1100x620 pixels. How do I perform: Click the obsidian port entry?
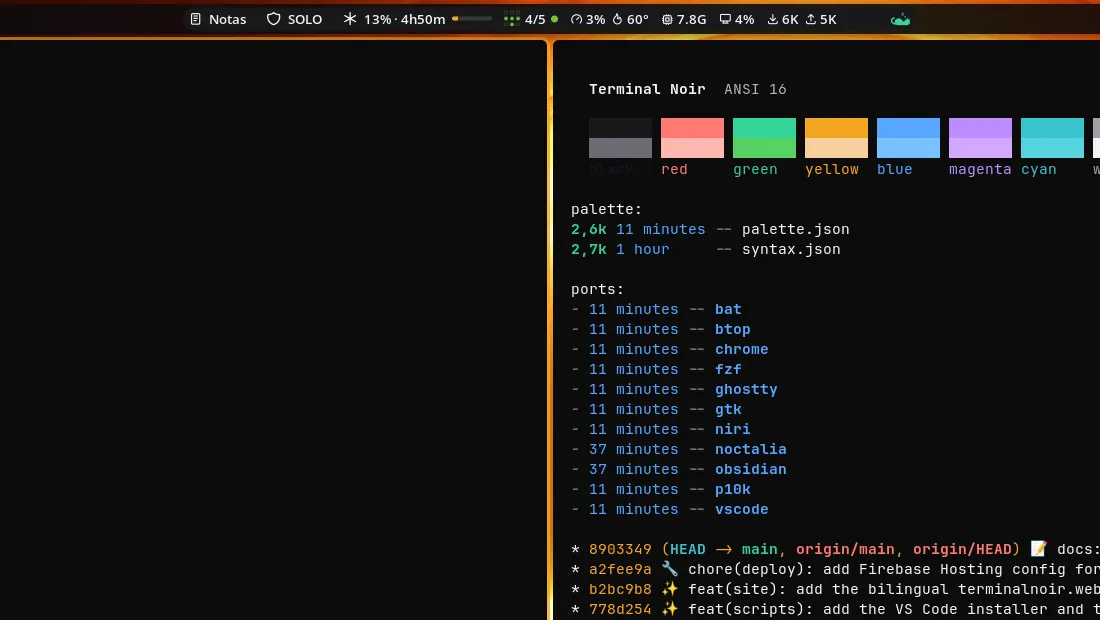coord(751,469)
